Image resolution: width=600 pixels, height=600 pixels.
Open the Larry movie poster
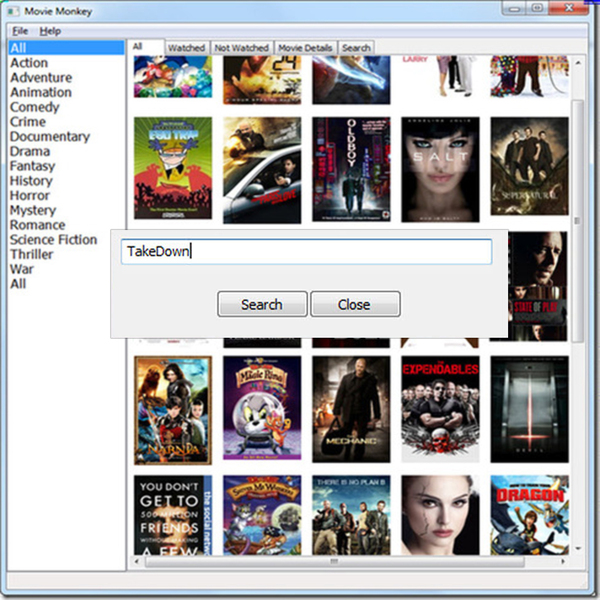click(x=440, y=77)
